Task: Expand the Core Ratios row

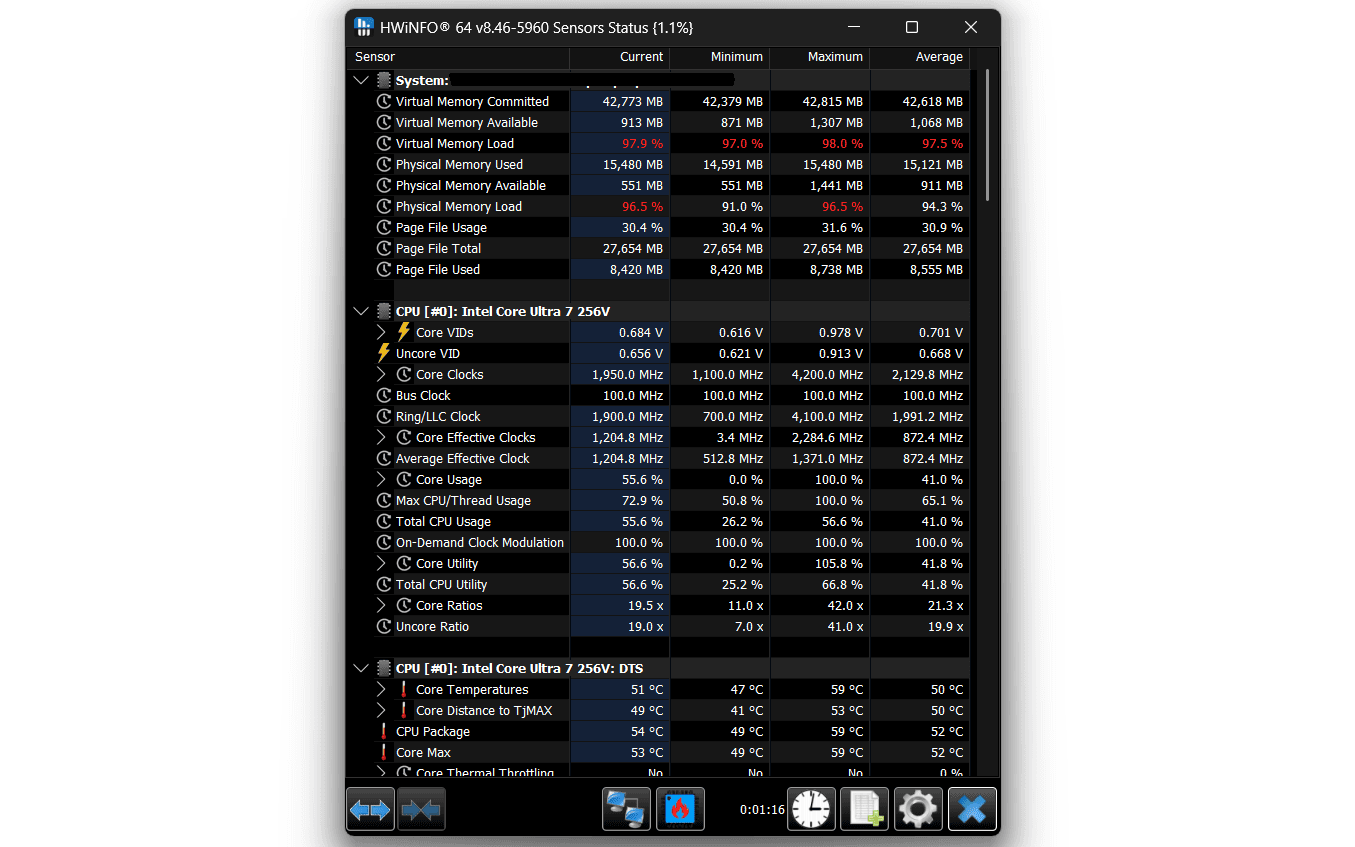Action: (x=381, y=606)
